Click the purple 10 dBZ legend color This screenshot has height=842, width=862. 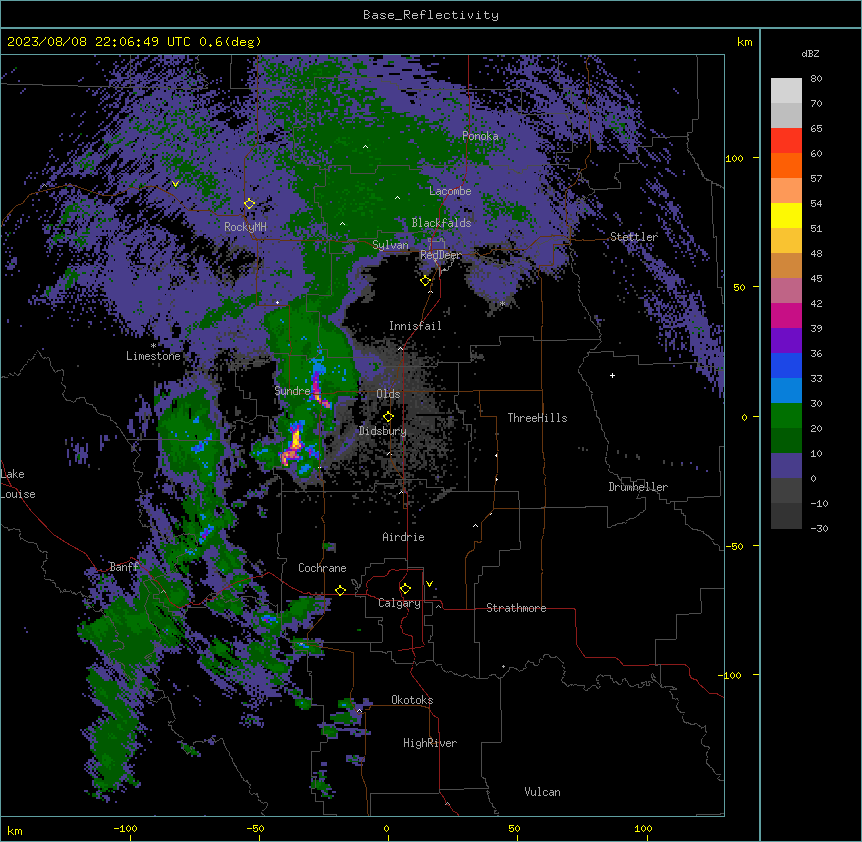pos(786,466)
